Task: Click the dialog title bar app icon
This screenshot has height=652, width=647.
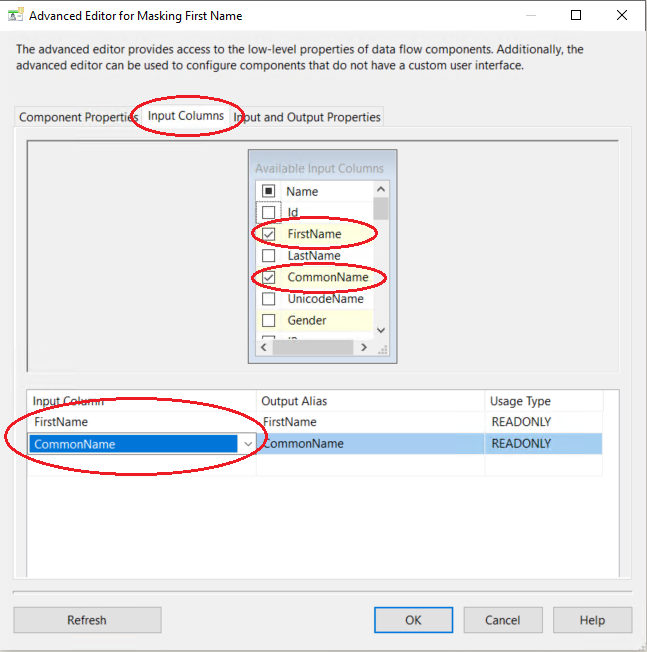Action: point(17,16)
